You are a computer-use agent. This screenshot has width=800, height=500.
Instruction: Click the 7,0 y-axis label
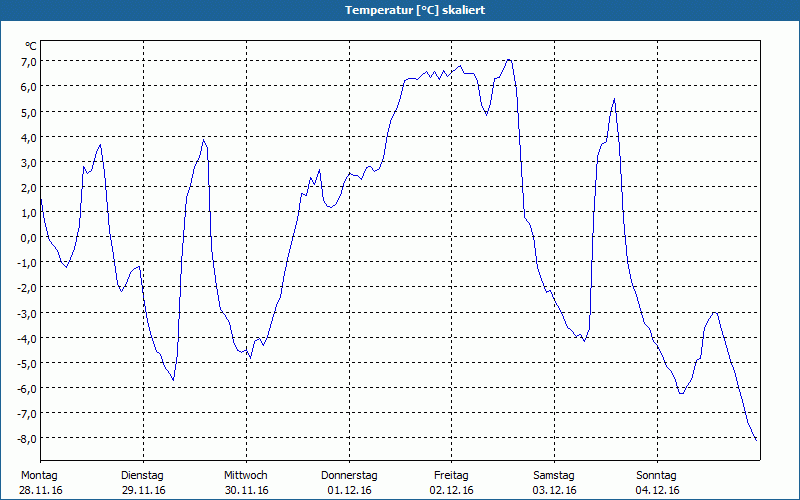click(29, 62)
